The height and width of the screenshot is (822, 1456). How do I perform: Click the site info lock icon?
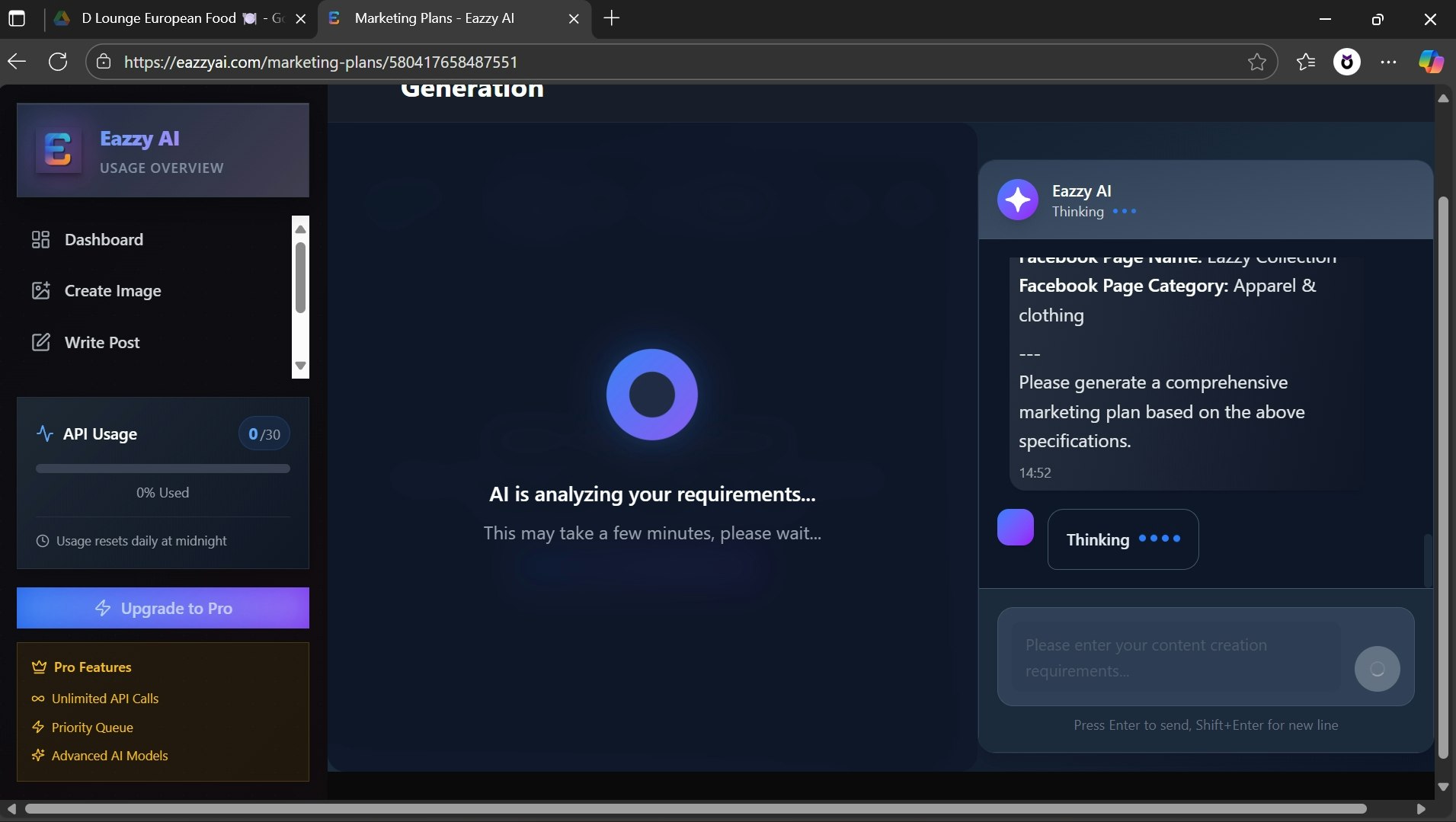click(104, 62)
